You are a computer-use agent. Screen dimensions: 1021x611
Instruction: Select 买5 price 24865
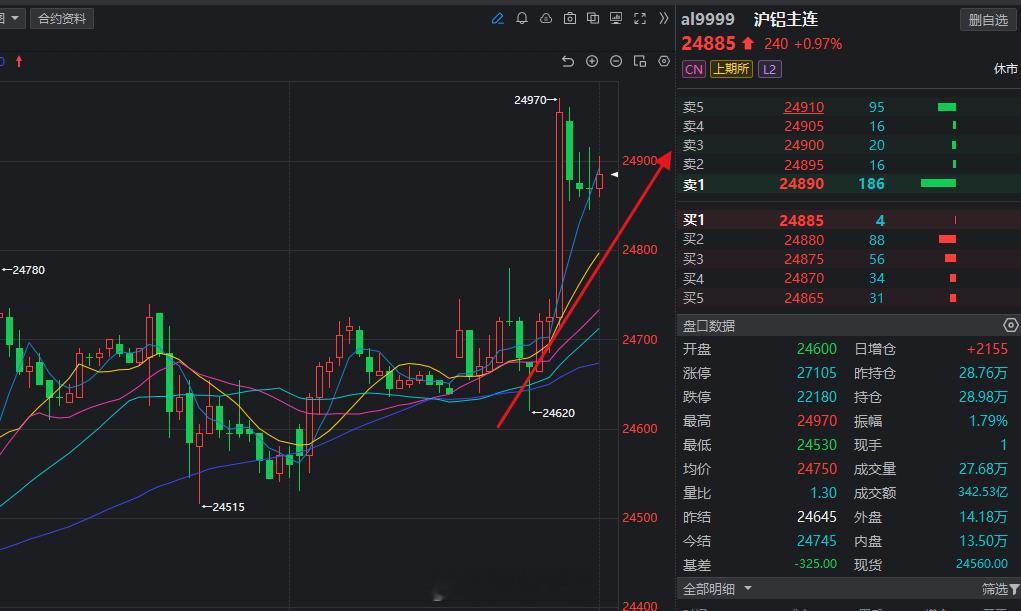coord(804,298)
